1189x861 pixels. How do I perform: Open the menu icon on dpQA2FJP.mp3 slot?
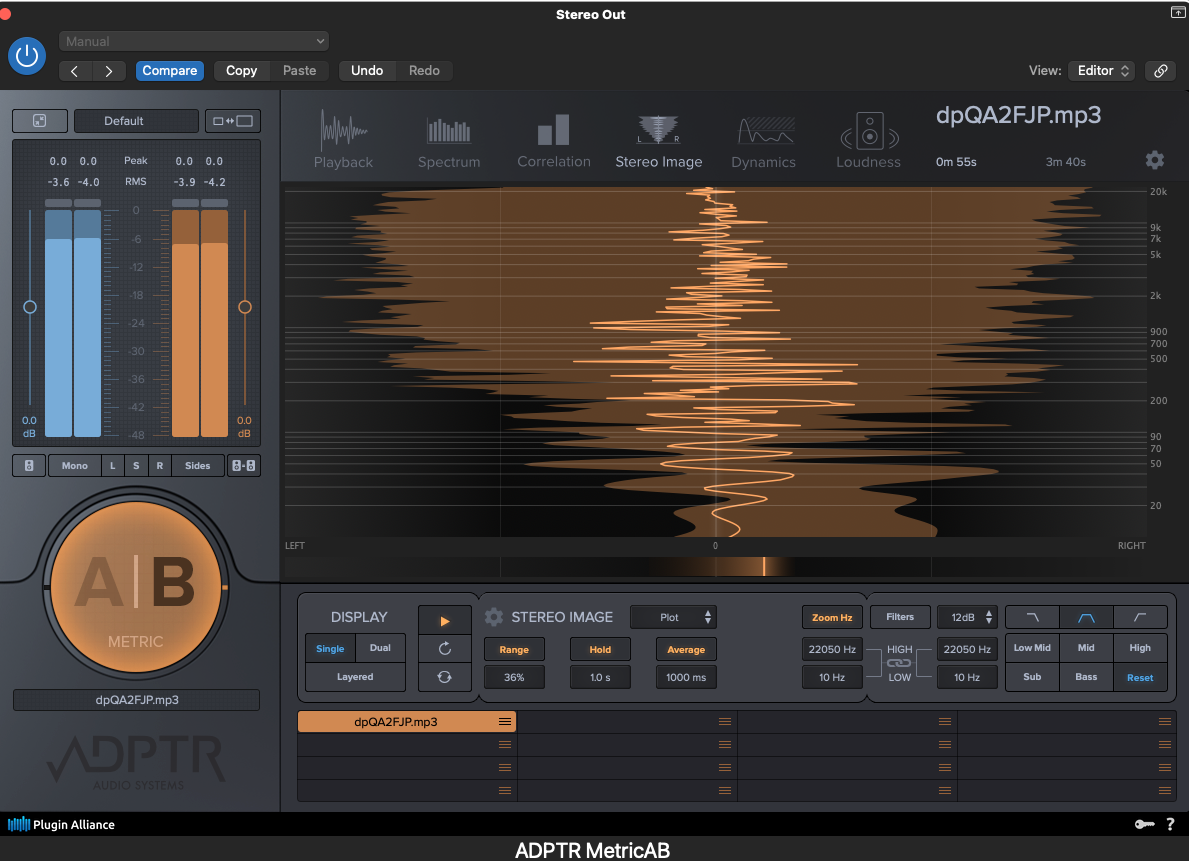504,721
